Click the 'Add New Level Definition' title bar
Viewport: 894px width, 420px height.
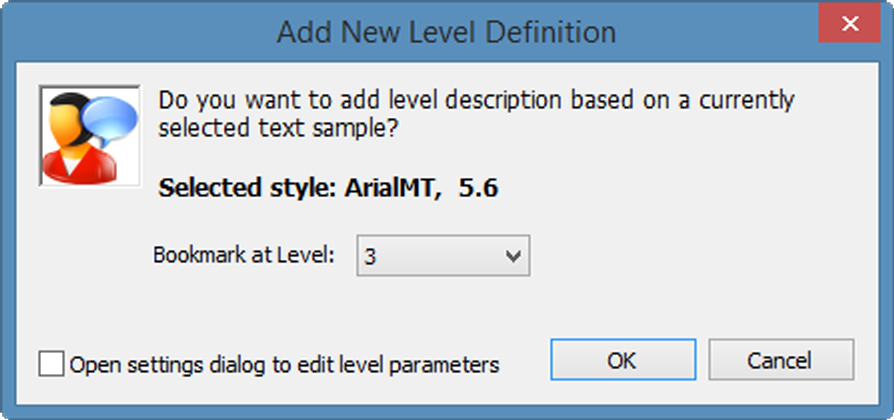[x=446, y=32]
